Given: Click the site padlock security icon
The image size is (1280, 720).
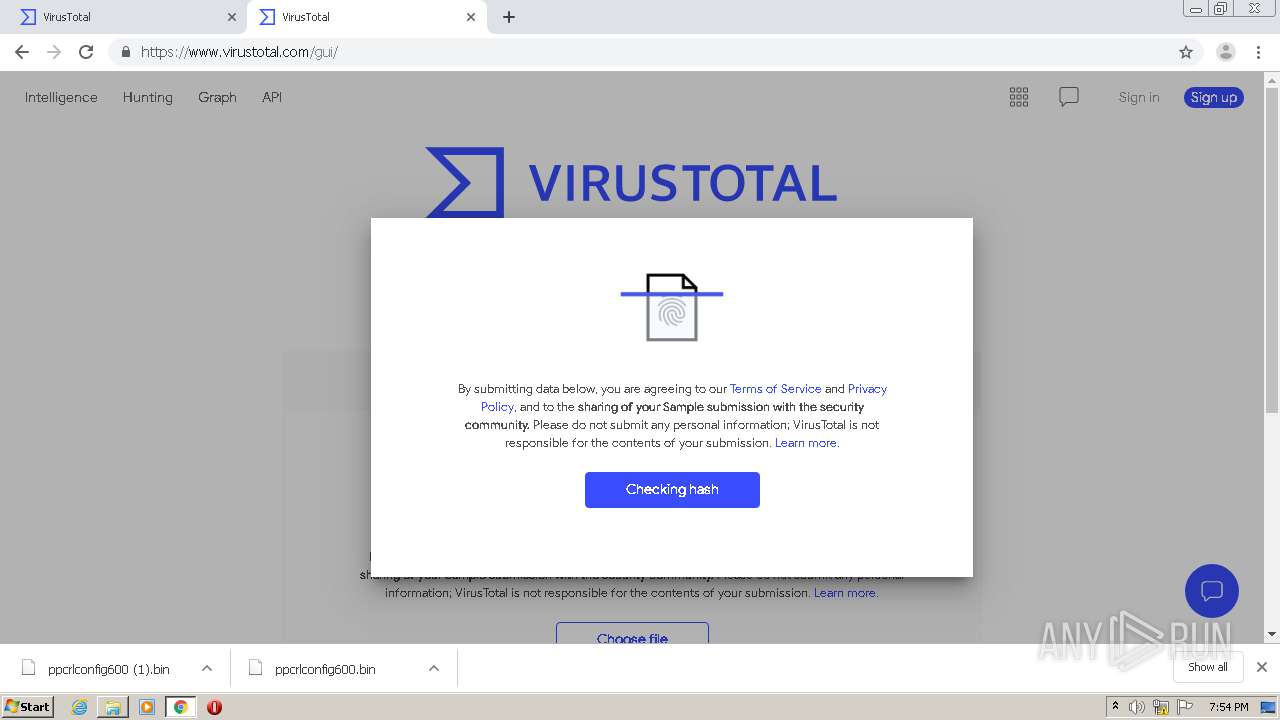Looking at the screenshot, I should tap(125, 52).
